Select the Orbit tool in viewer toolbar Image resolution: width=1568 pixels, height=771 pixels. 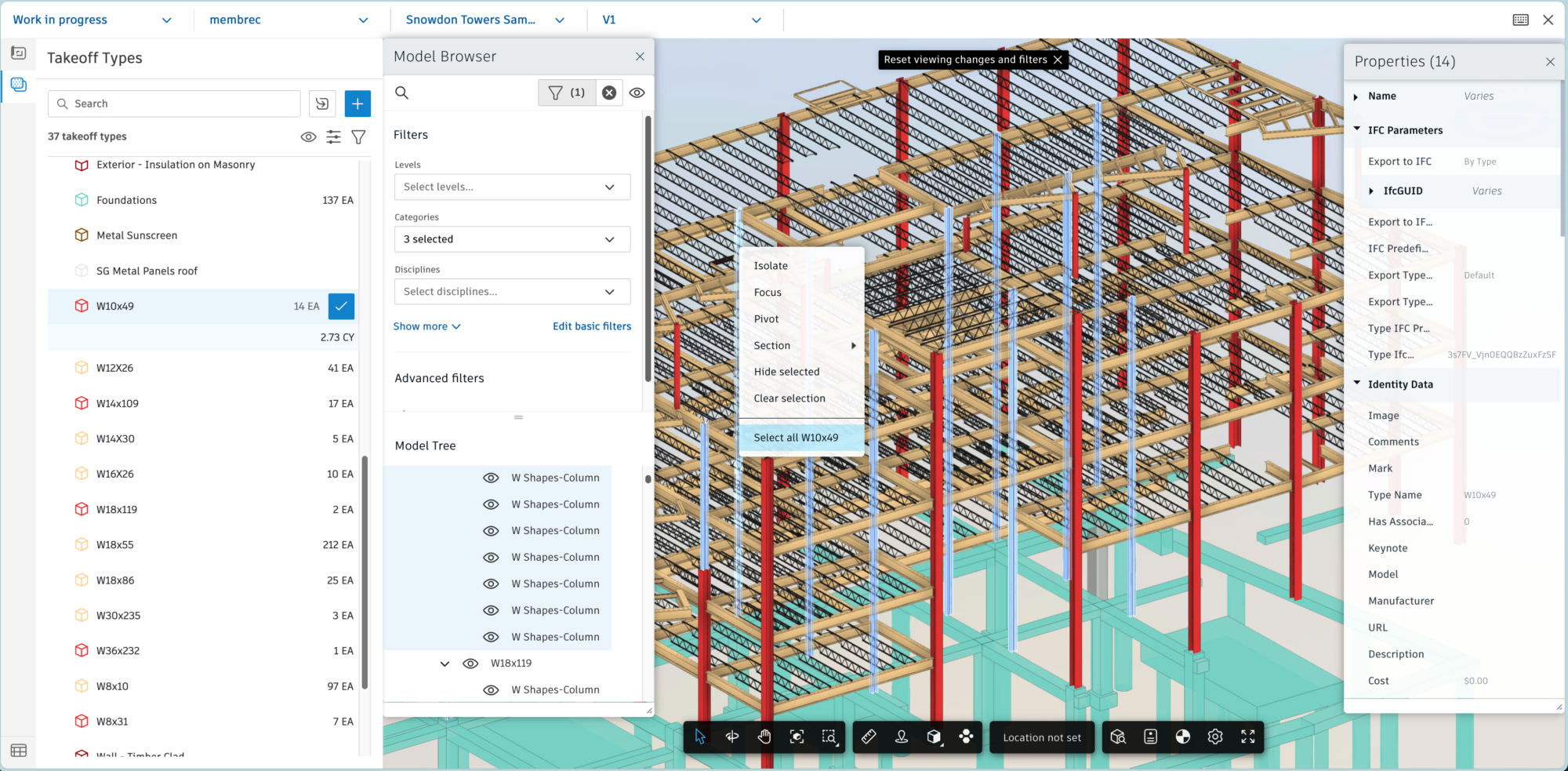point(732,736)
